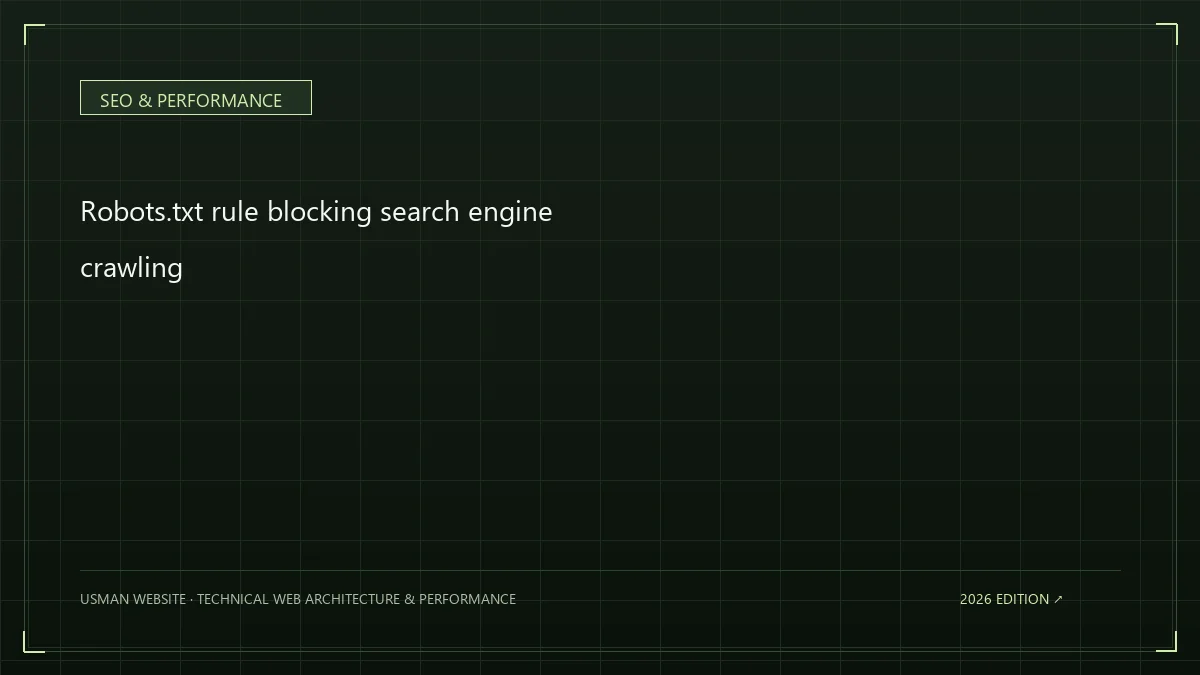Click the footer text "USMAN WEBSITE · TECHNICAL WEB ARCHITECTURE & PERFORMANCE"
1200x675 pixels.
coord(298,599)
